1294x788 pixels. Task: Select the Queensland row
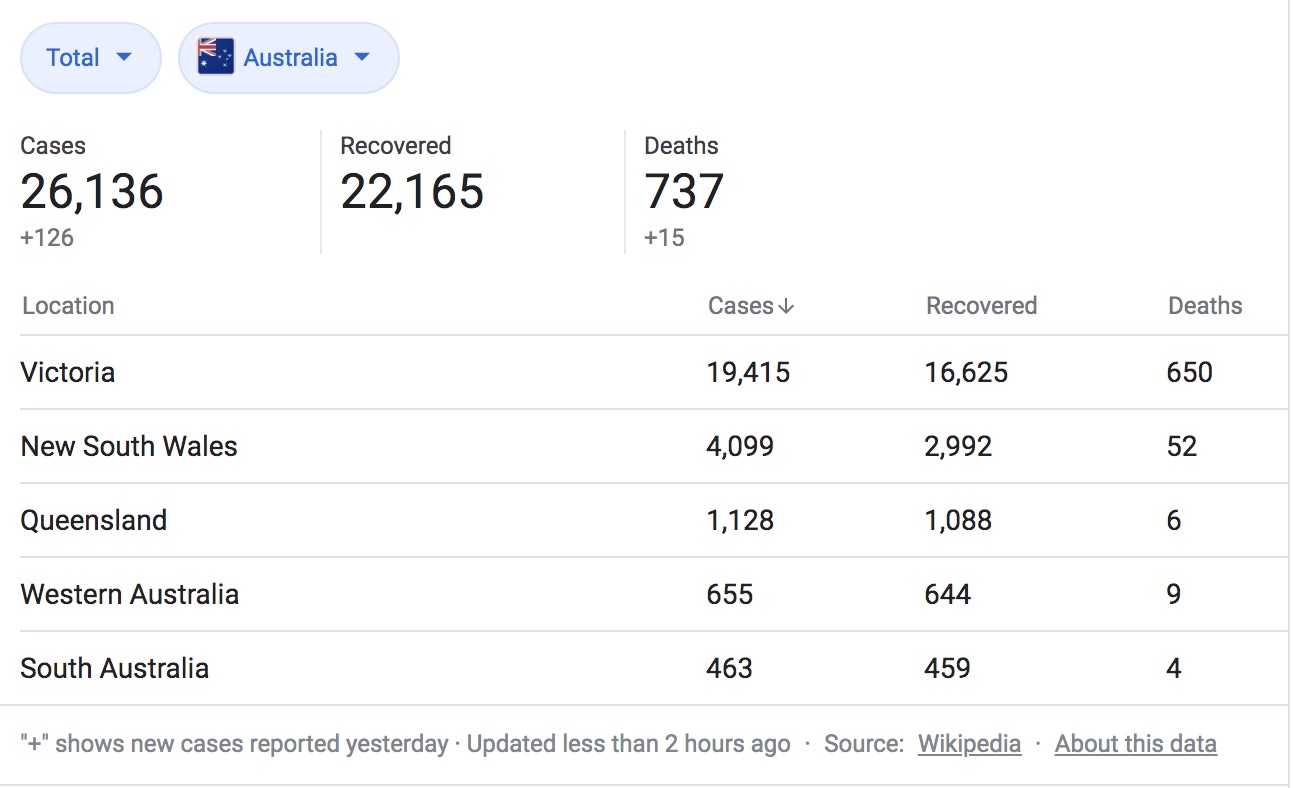(94, 521)
